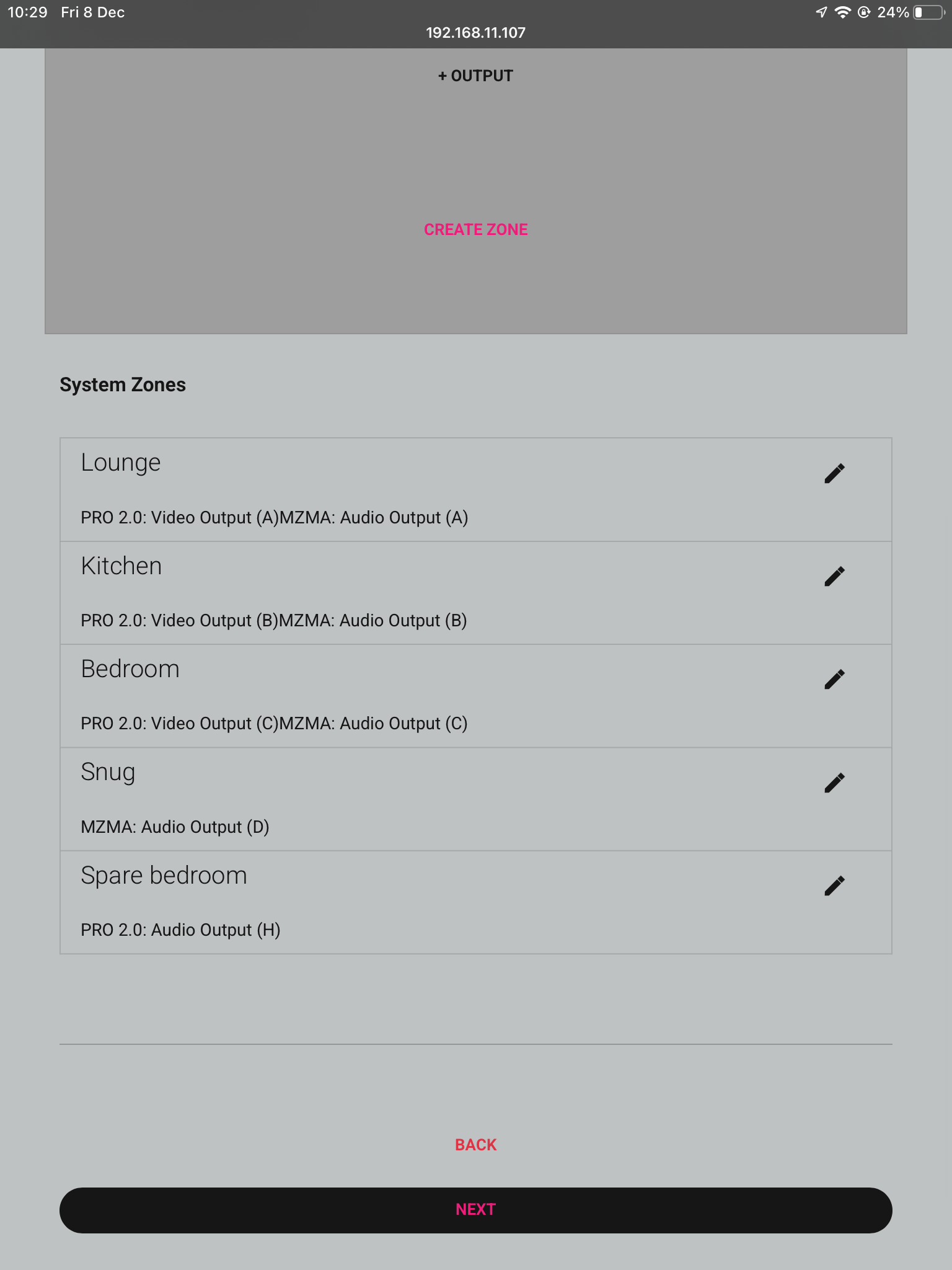Tap the System Zones heading
Screen dimensions: 952x1270
[x=123, y=384]
